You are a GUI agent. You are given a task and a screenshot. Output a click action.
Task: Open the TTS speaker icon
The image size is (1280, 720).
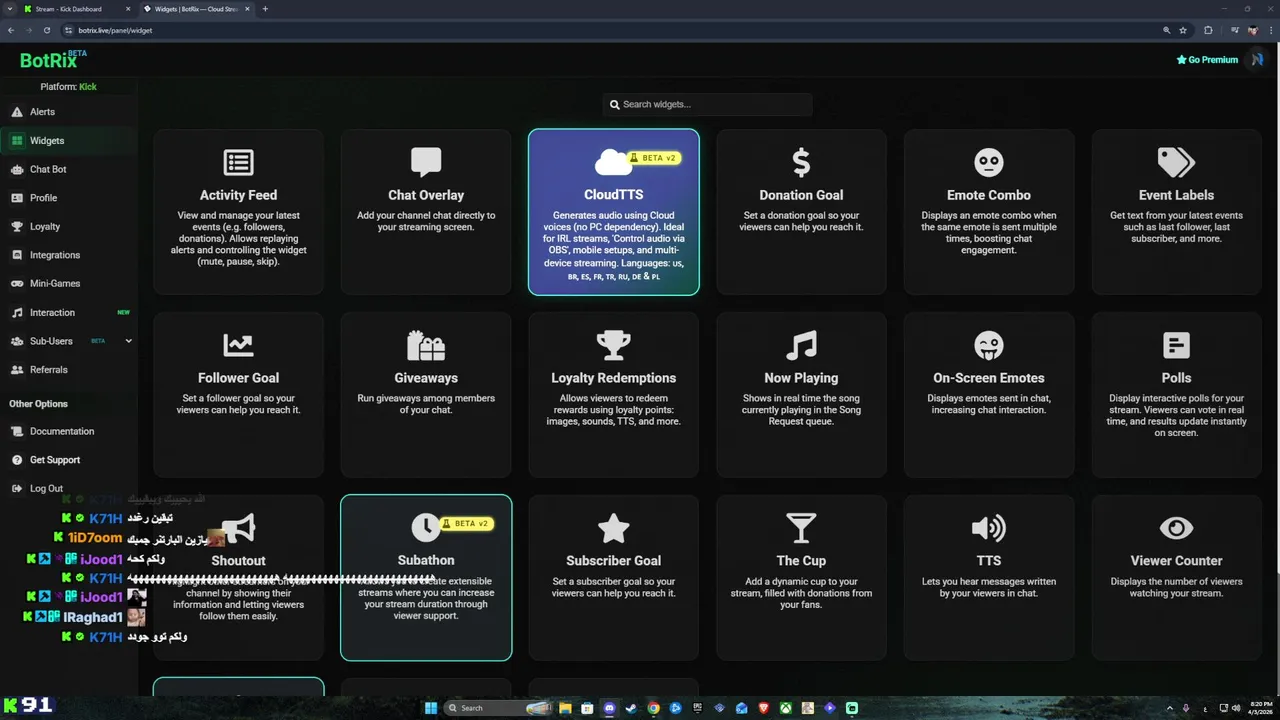989,528
